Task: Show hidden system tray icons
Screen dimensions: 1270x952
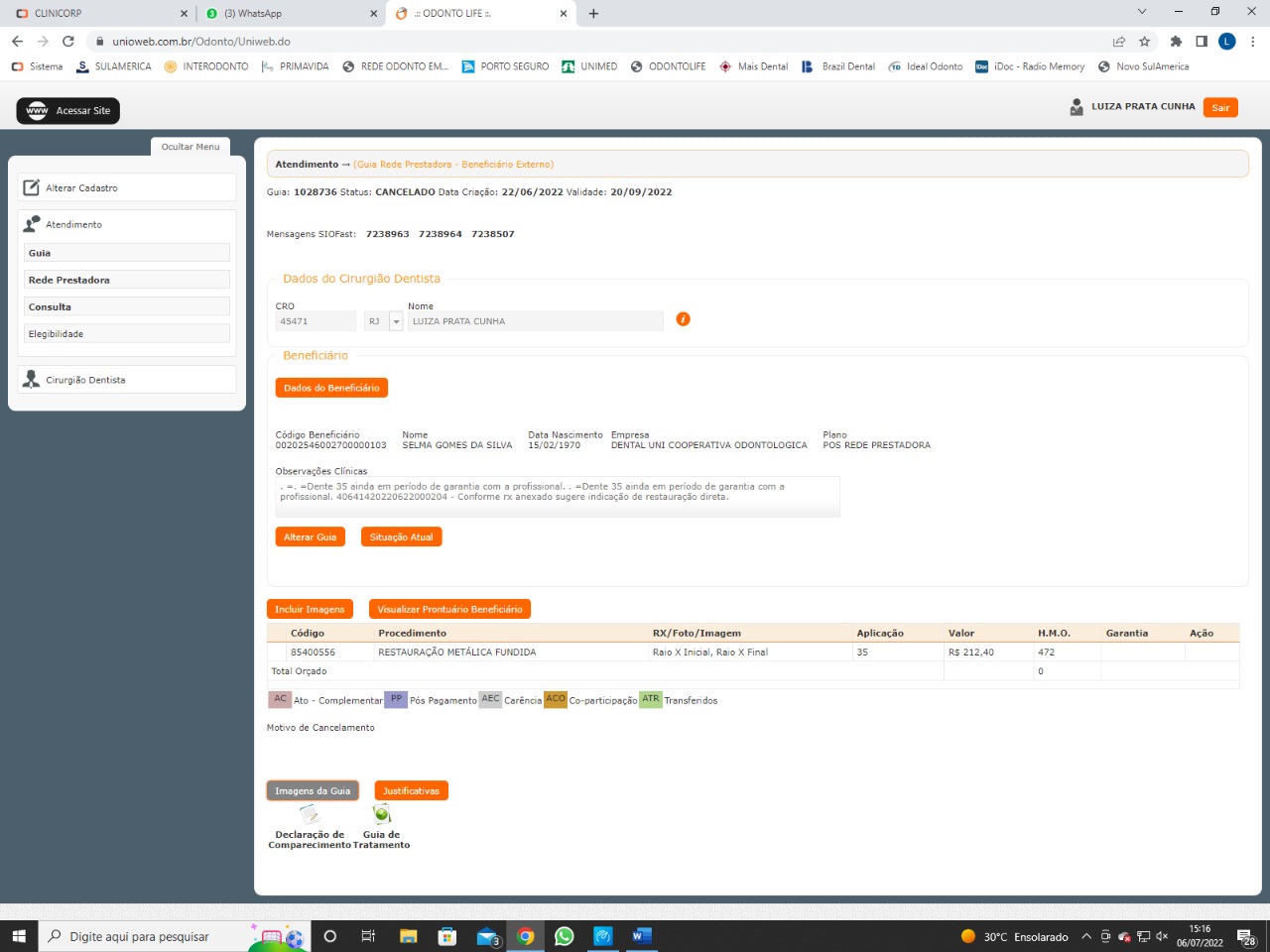Action: 1086,936
